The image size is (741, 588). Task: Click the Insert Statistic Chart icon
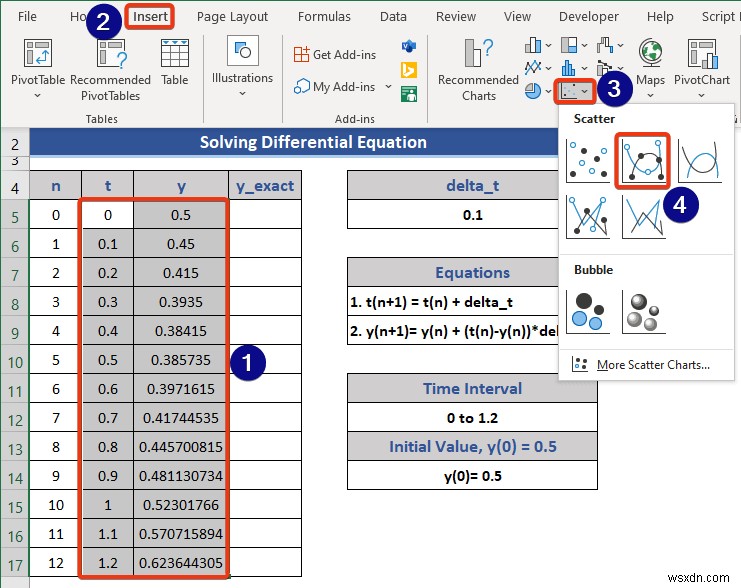coord(569,68)
